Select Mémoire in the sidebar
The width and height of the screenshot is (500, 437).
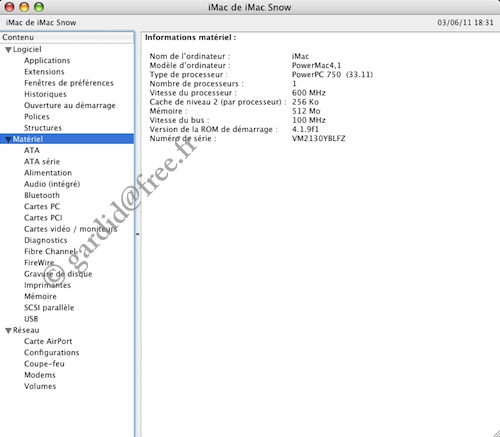pyautogui.click(x=40, y=297)
